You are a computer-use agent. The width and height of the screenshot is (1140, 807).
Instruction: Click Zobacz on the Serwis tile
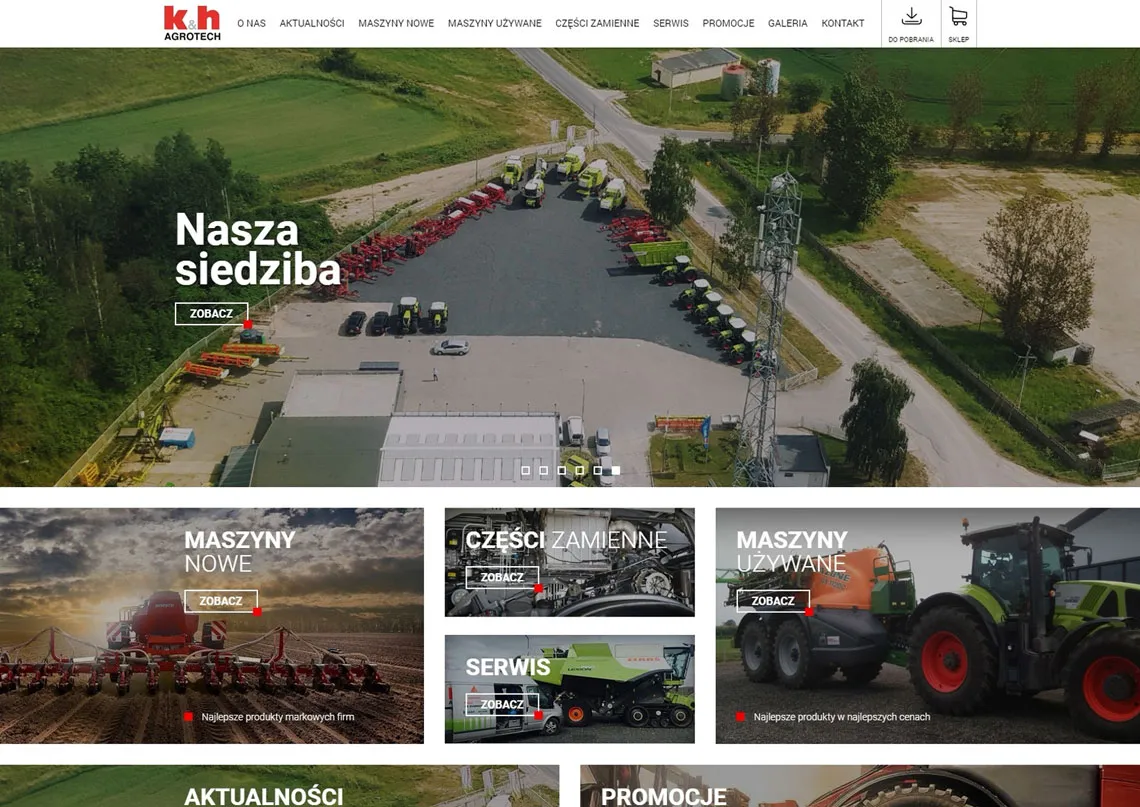(x=502, y=704)
